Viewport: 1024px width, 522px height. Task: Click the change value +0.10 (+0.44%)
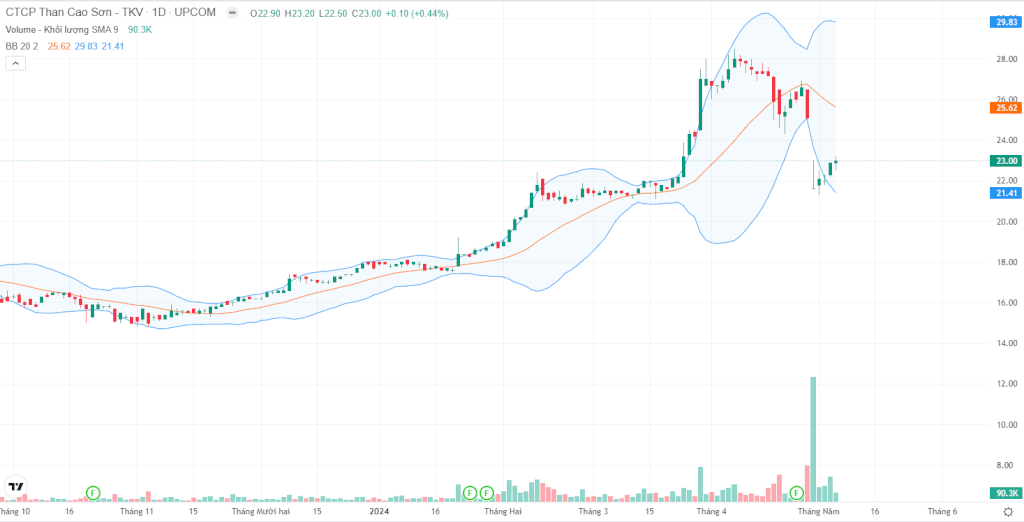point(416,13)
